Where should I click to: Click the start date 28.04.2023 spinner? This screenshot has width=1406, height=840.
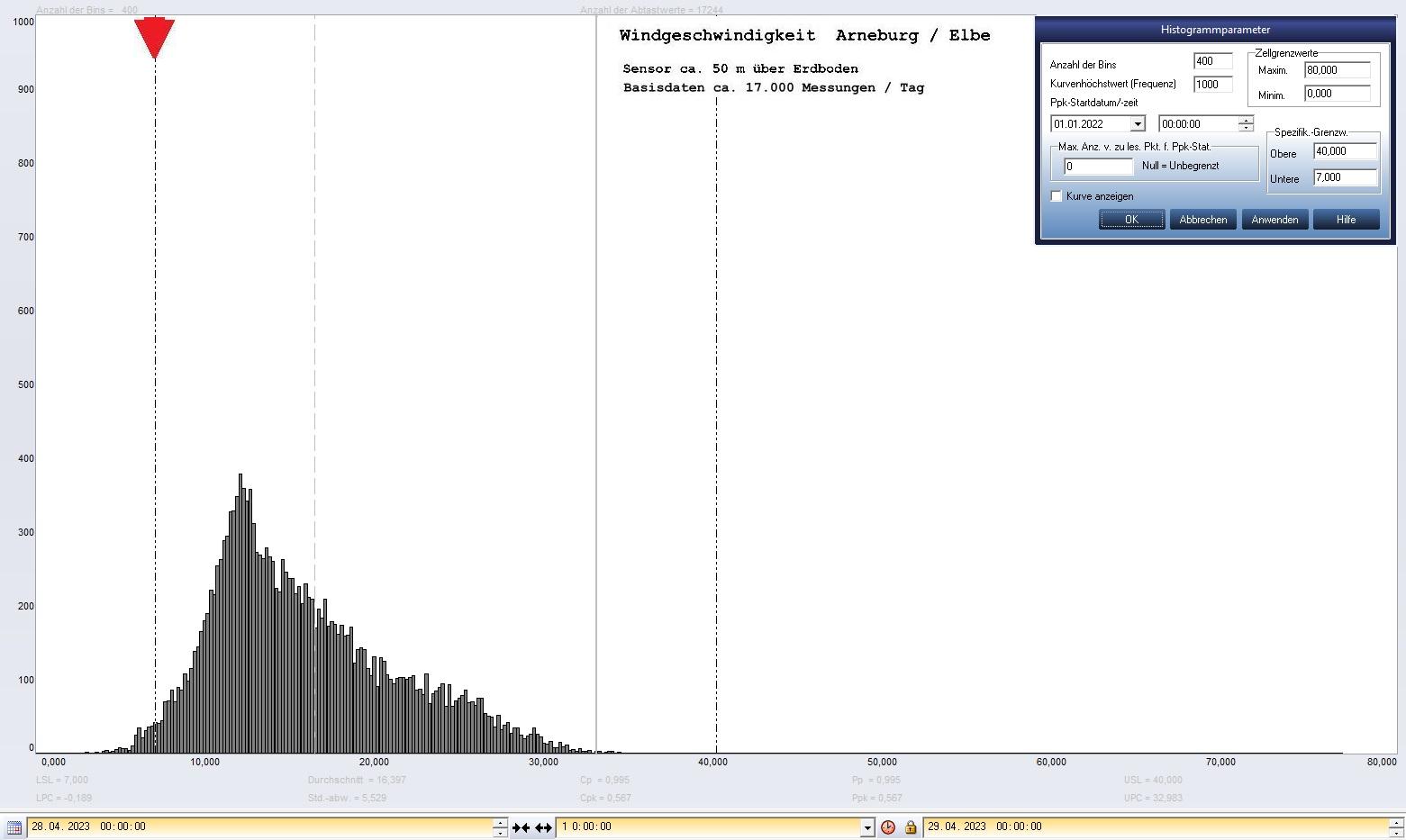click(x=500, y=827)
